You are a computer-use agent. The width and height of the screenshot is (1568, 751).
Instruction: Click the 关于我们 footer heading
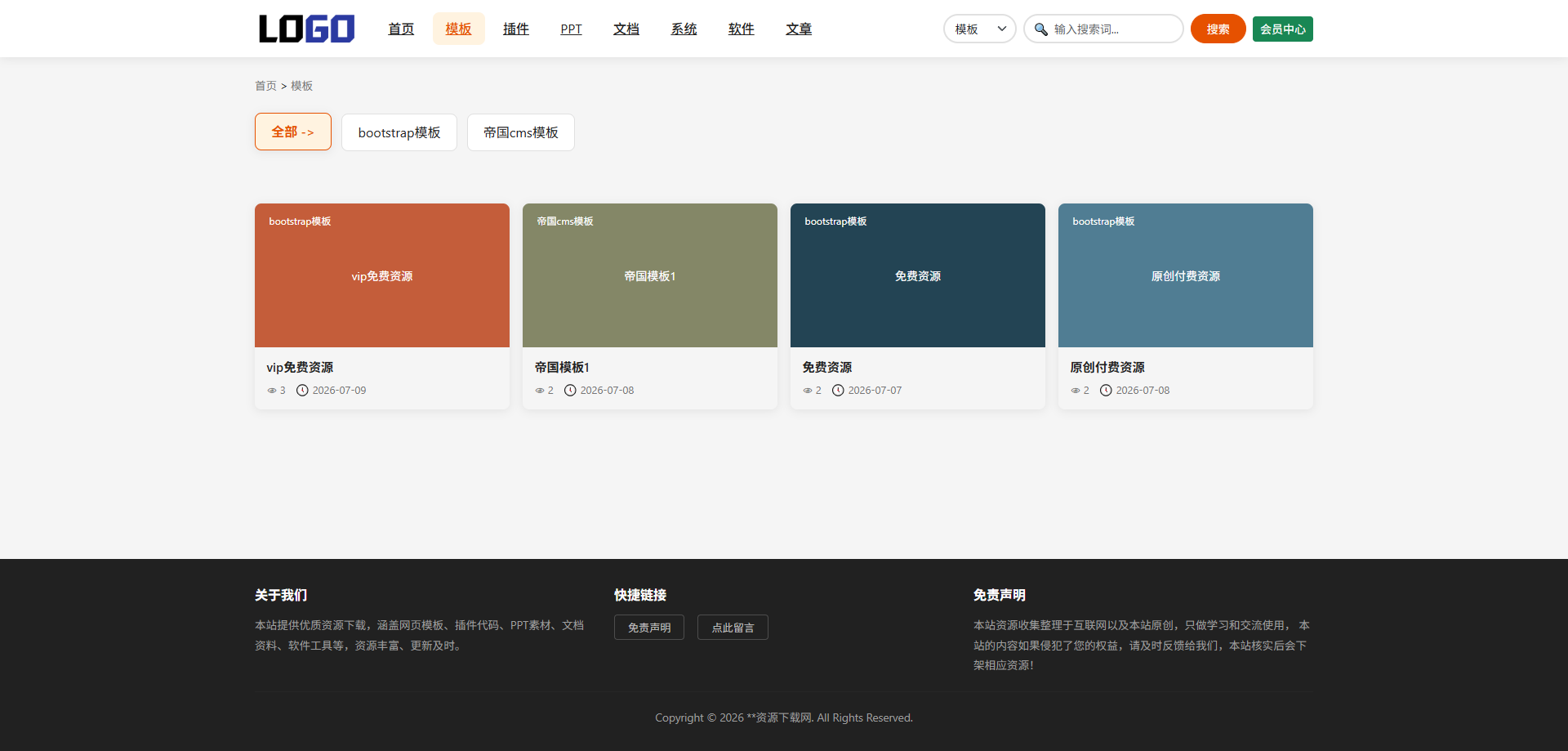[281, 595]
